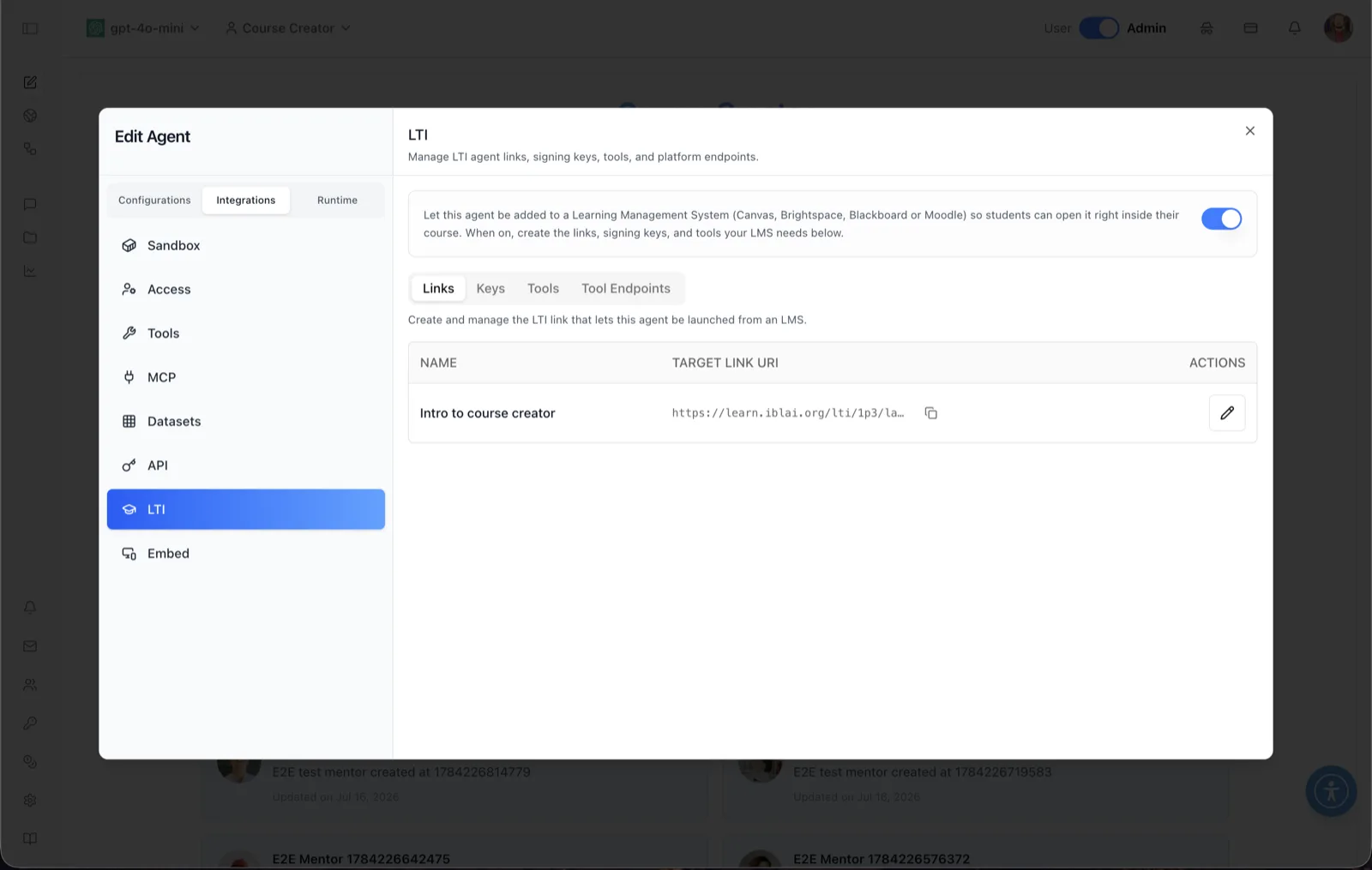Click the notification bell in top bar

(x=1295, y=28)
